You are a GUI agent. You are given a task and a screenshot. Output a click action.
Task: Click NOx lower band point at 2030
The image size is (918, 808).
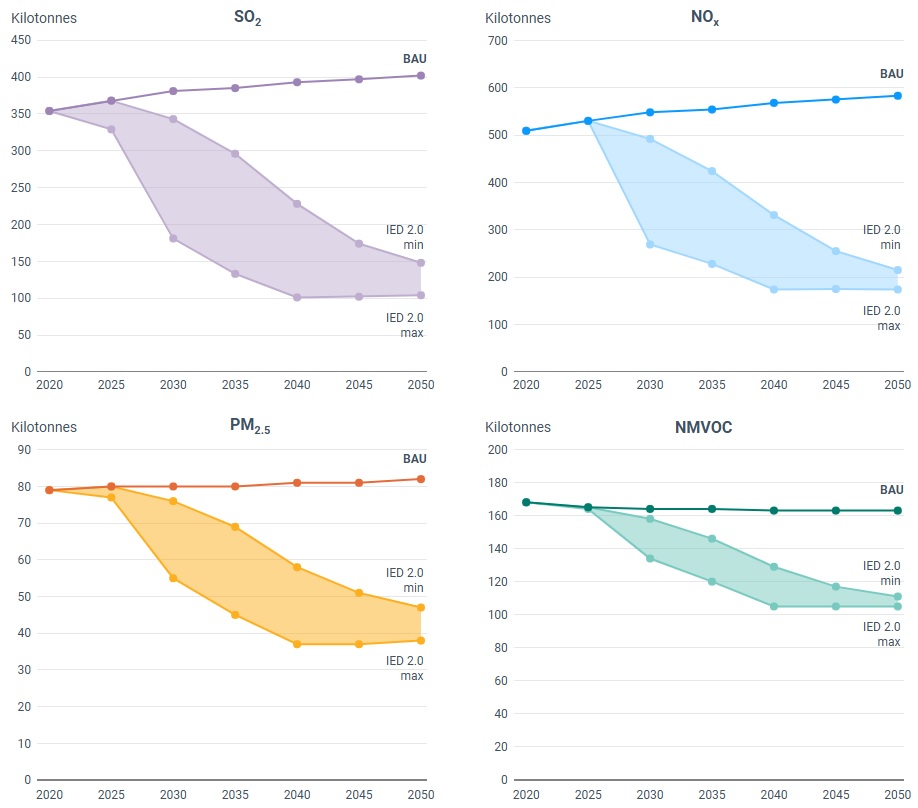(650, 244)
